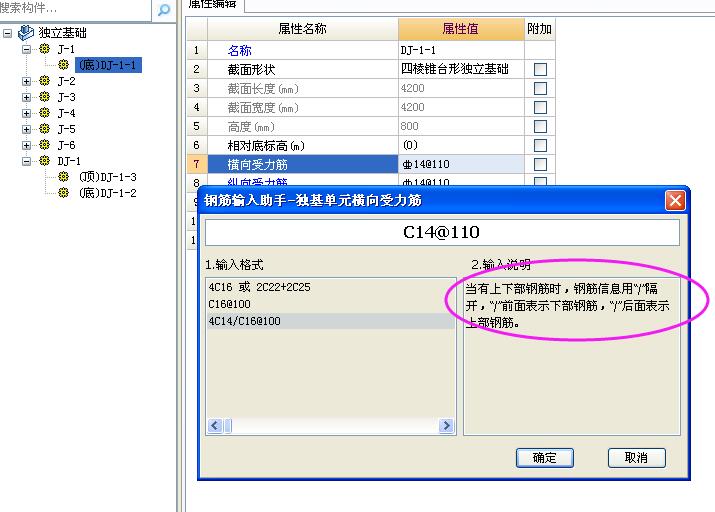Select the (底)DJ-1-2 tree item
Image resolution: width=715 pixels, height=512 pixels.
tap(108, 193)
